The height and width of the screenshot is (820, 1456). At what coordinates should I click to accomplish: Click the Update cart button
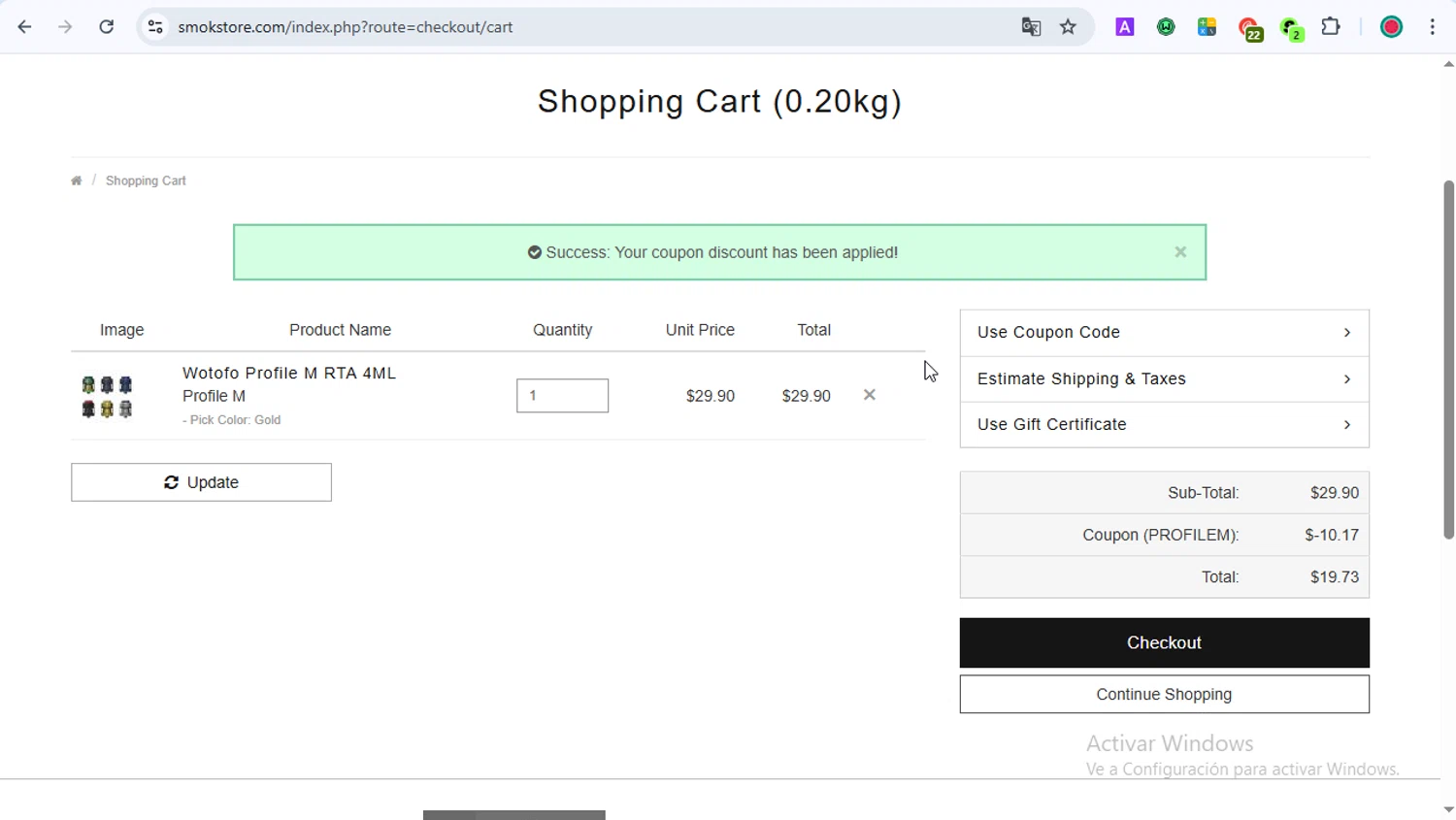click(201, 482)
